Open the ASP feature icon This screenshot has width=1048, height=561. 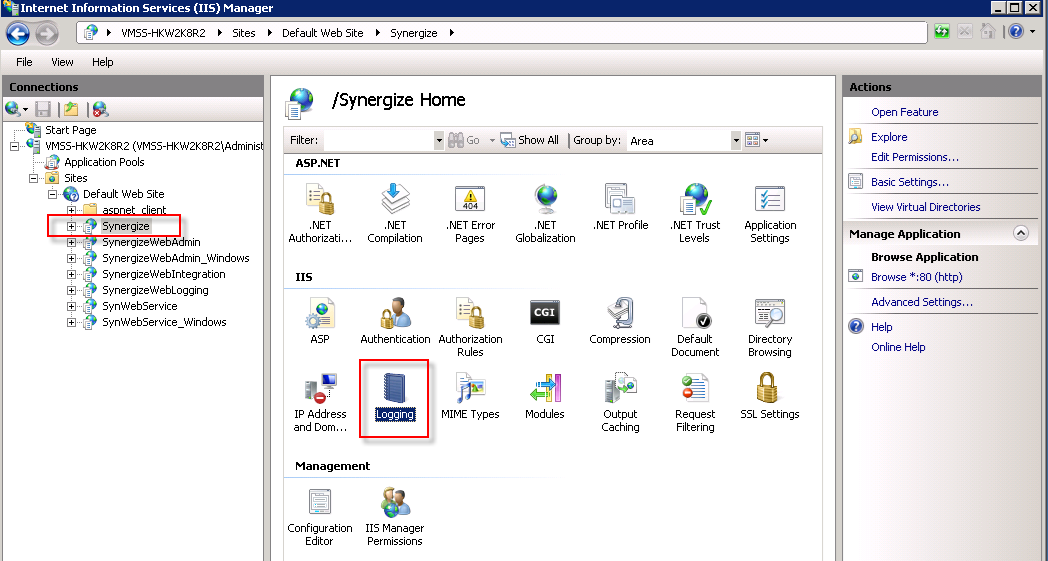tap(320, 322)
